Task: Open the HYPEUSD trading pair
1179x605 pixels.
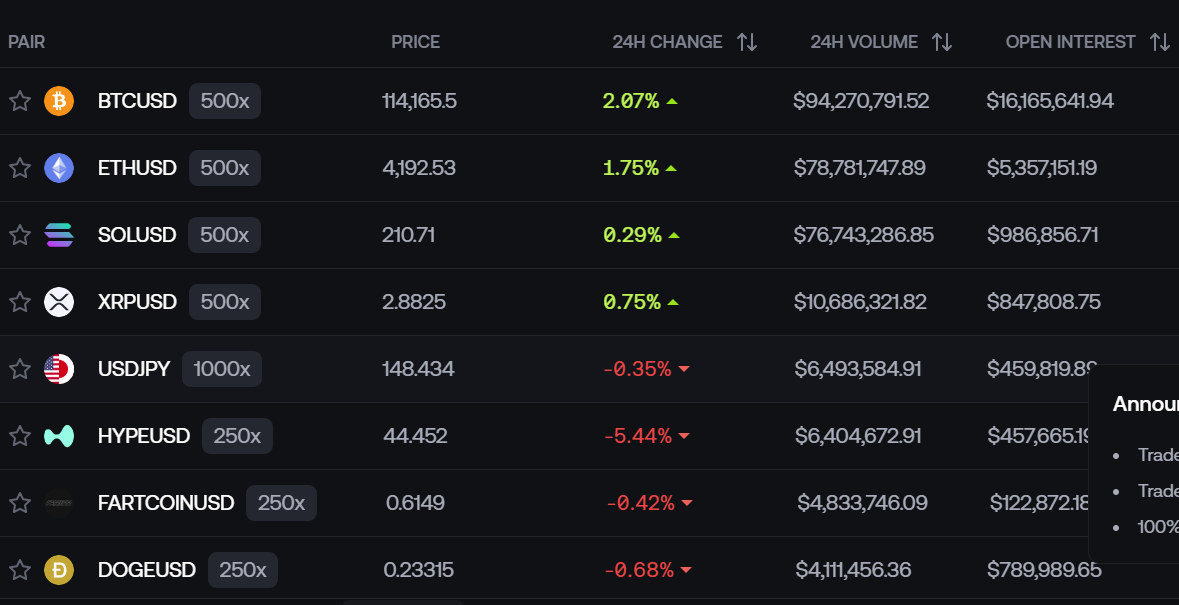Action: coord(144,436)
